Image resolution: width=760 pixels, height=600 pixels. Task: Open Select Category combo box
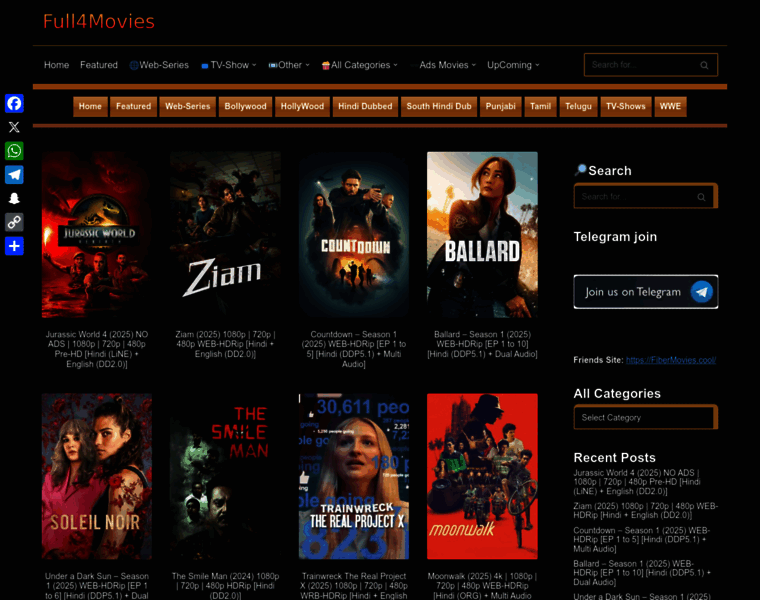[645, 417]
